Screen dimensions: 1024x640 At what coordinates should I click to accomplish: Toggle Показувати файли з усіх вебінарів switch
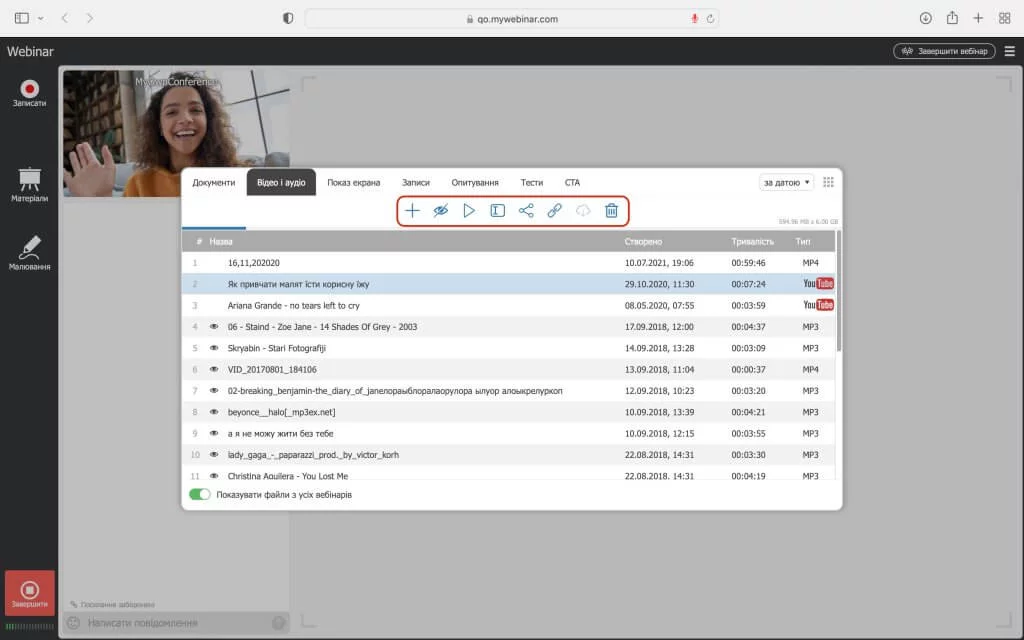(200, 495)
